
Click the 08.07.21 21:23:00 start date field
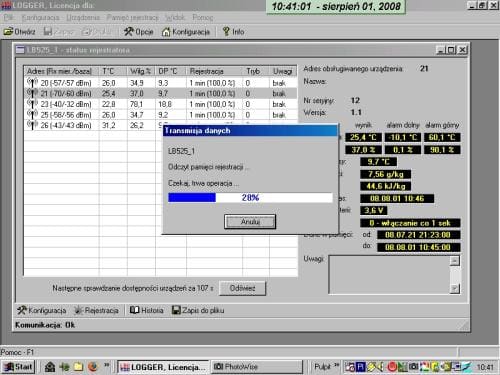click(x=418, y=235)
